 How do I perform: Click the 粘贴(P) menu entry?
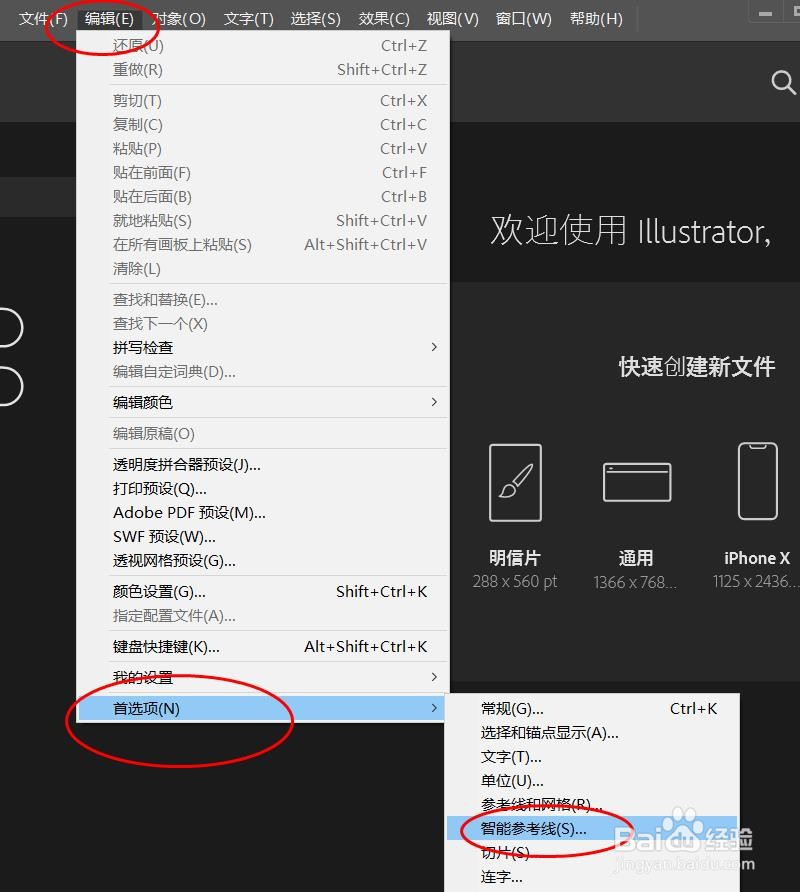(x=263, y=148)
